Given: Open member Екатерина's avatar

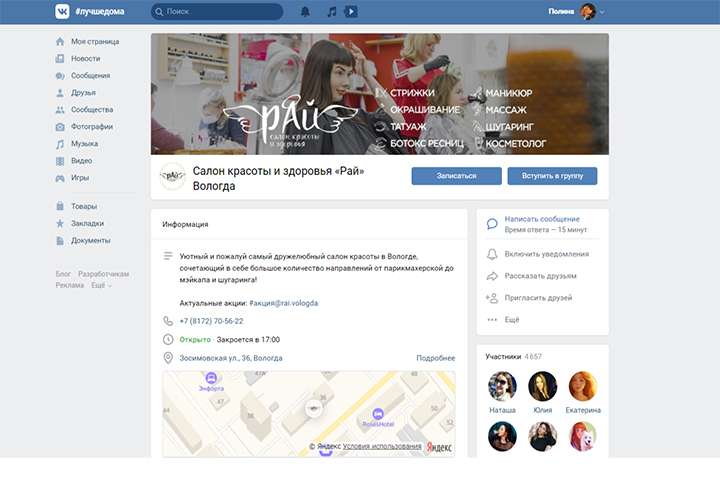Looking at the screenshot, I should point(583,386).
